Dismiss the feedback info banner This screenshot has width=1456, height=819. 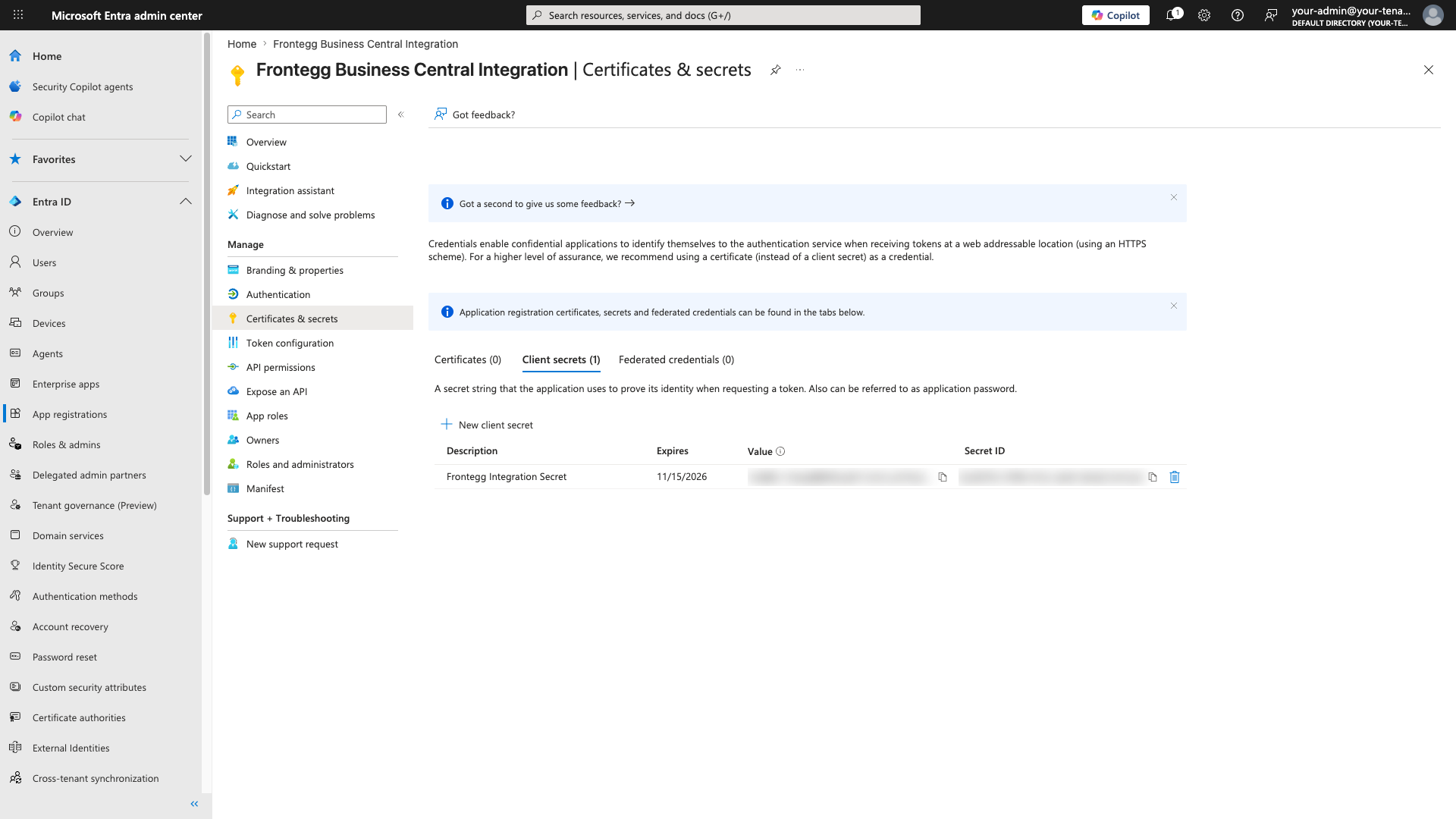pyautogui.click(x=1174, y=197)
